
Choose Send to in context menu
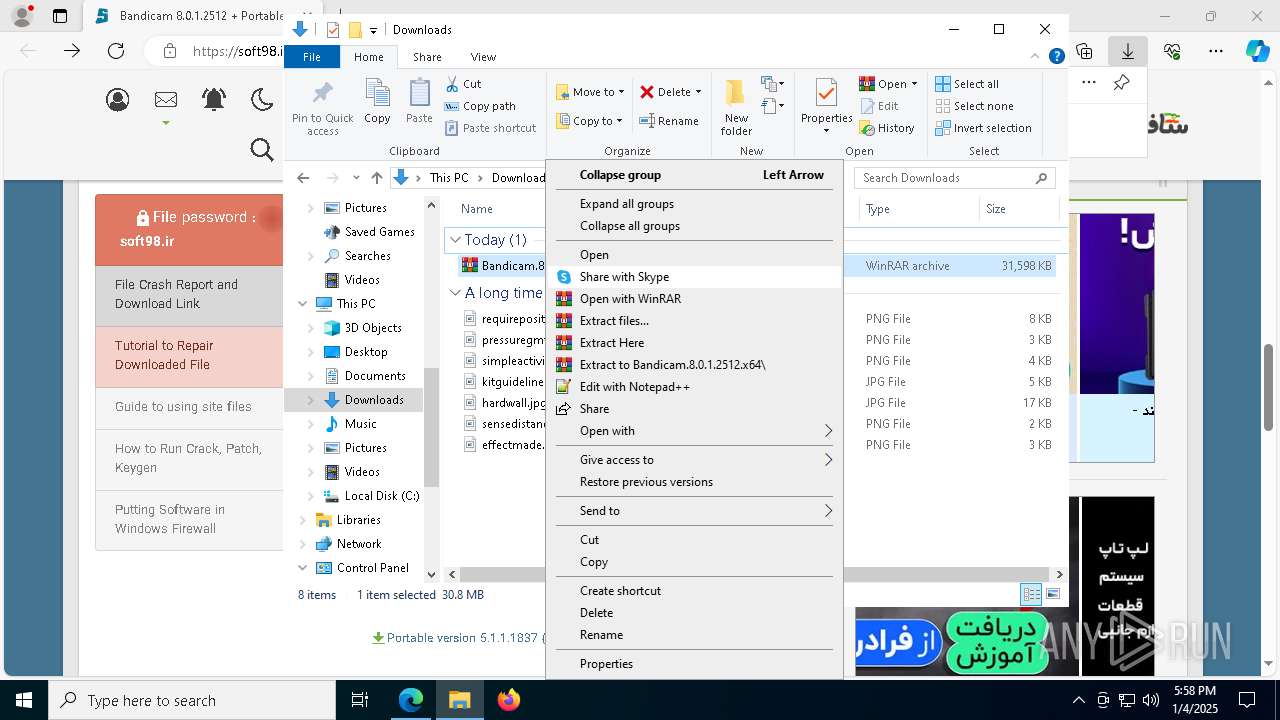tap(694, 511)
